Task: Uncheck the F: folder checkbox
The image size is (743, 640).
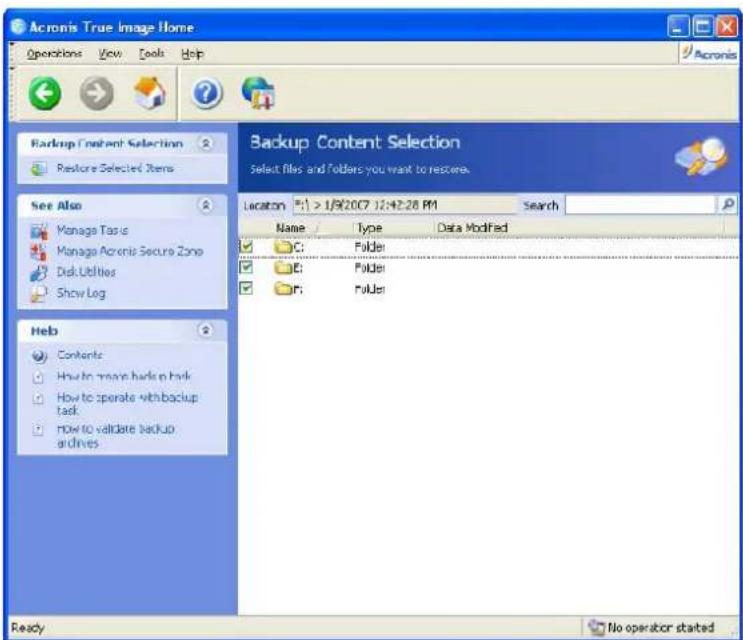Action: 246,288
